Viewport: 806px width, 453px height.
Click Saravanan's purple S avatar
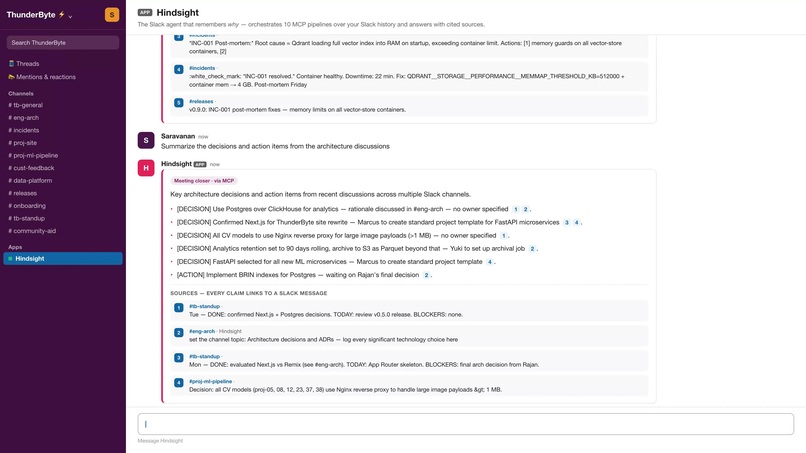146,140
